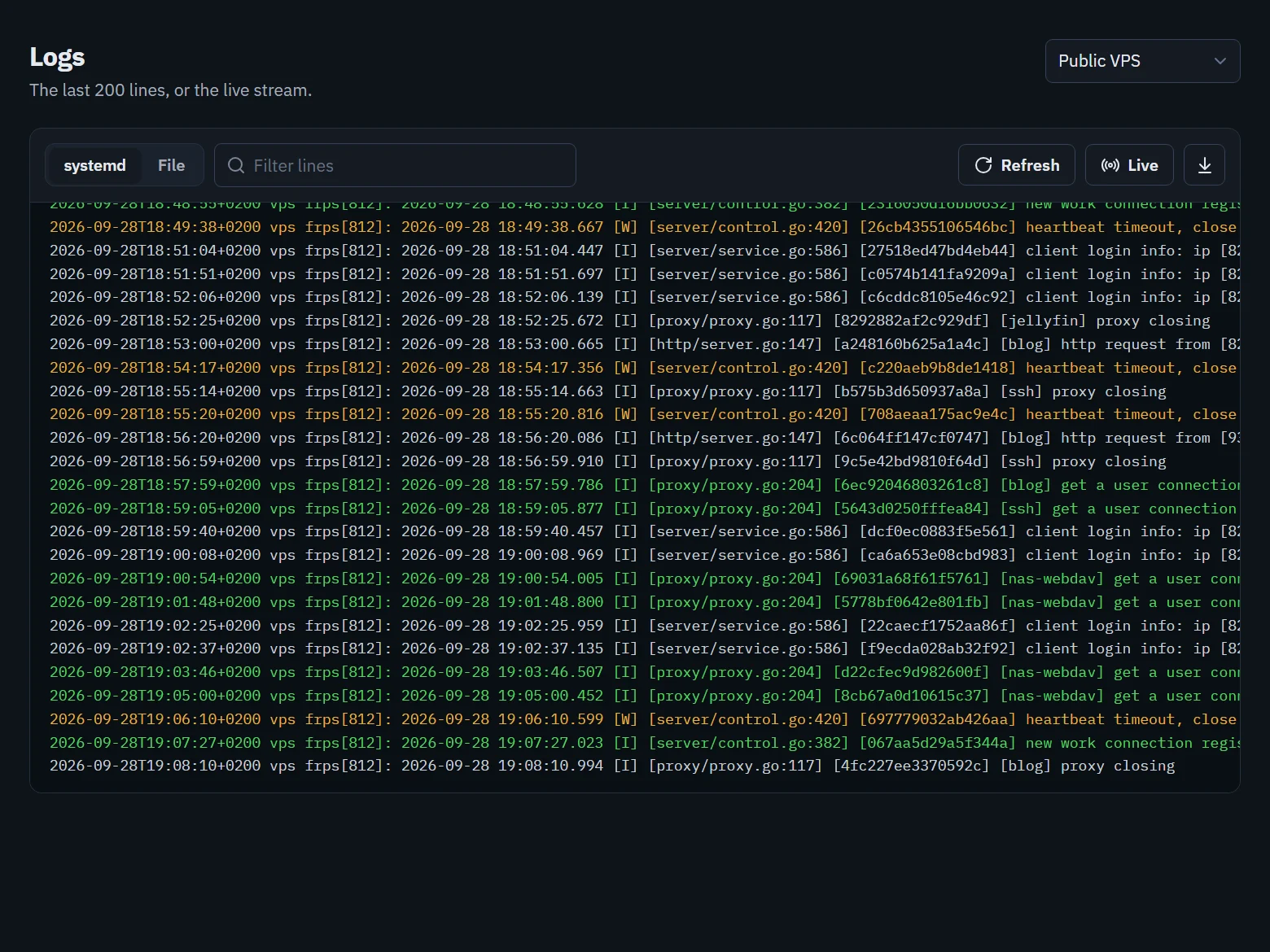Select the 18:52:06 client login info line
This screenshot has height=952, width=1270.
[643, 297]
